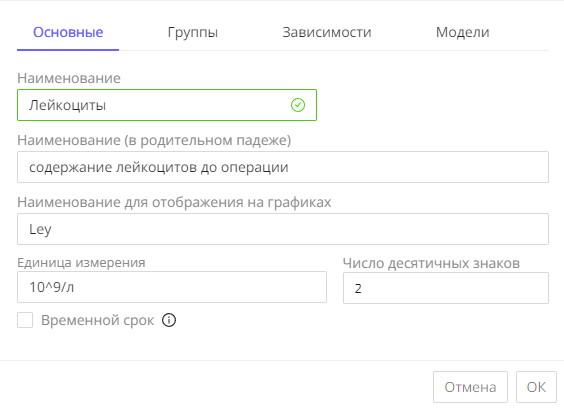Viewport: 564px width, 408px height.
Task: Enable the Временной срок checkbox
Action: coord(25,320)
